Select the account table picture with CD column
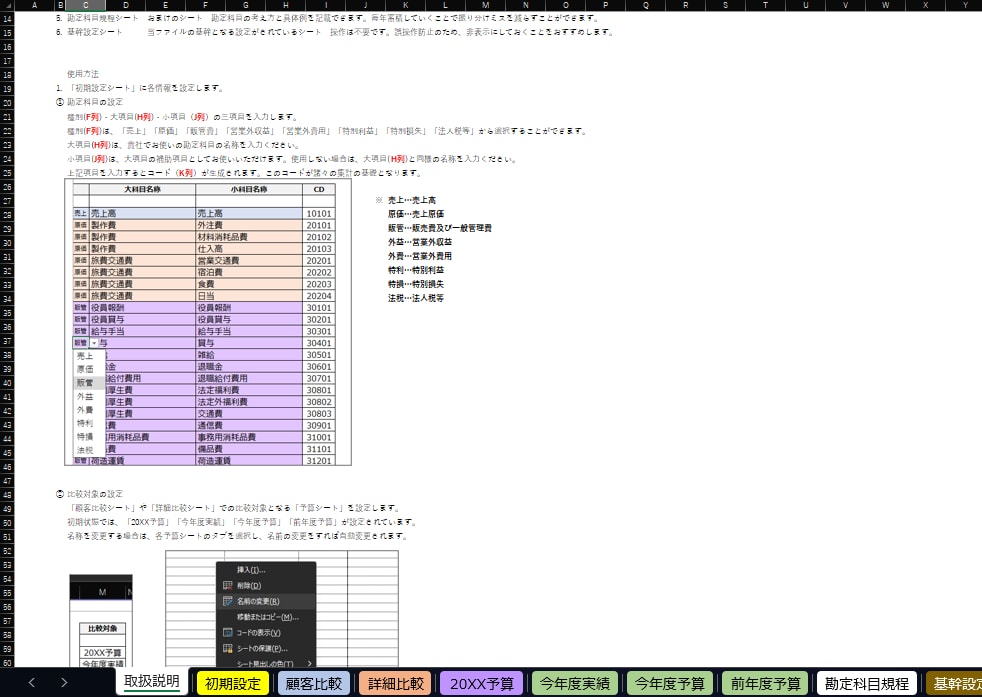The height and width of the screenshot is (697, 982). pyautogui.click(x=208, y=323)
